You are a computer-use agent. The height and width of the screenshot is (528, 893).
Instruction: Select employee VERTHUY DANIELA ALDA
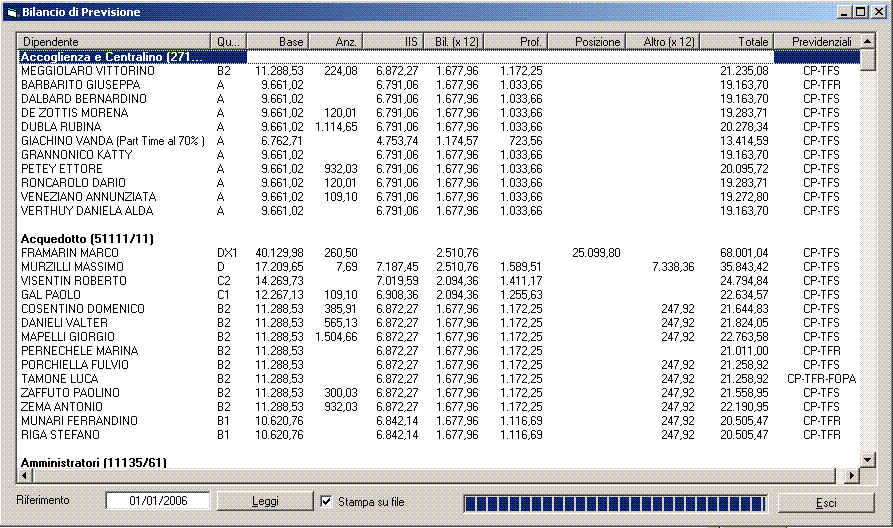coord(87,211)
